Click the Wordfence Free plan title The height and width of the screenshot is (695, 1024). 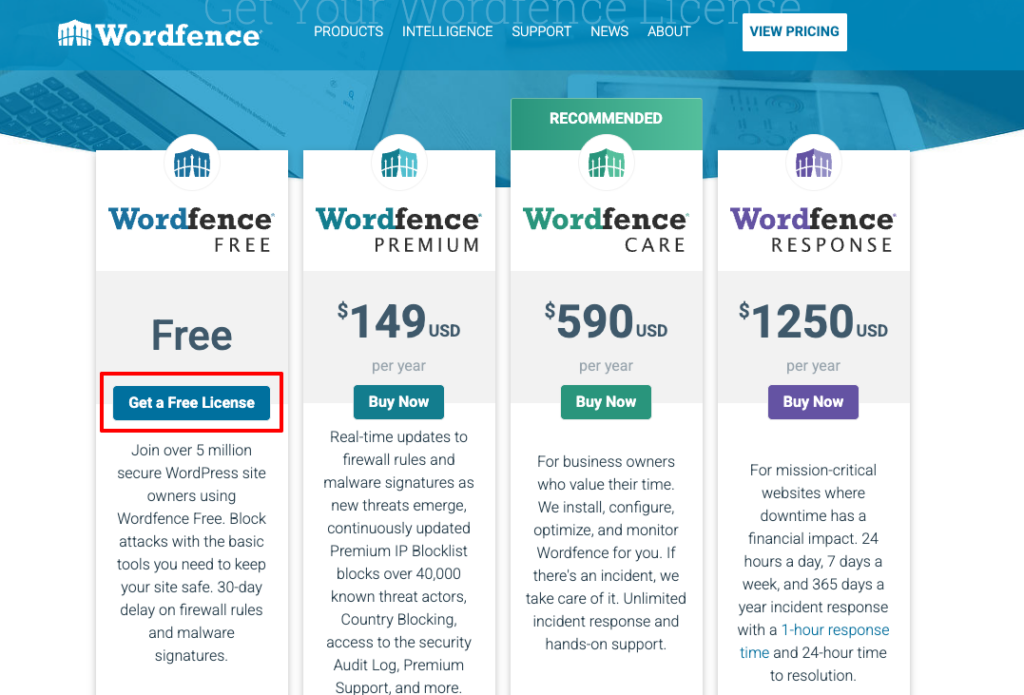(x=191, y=229)
